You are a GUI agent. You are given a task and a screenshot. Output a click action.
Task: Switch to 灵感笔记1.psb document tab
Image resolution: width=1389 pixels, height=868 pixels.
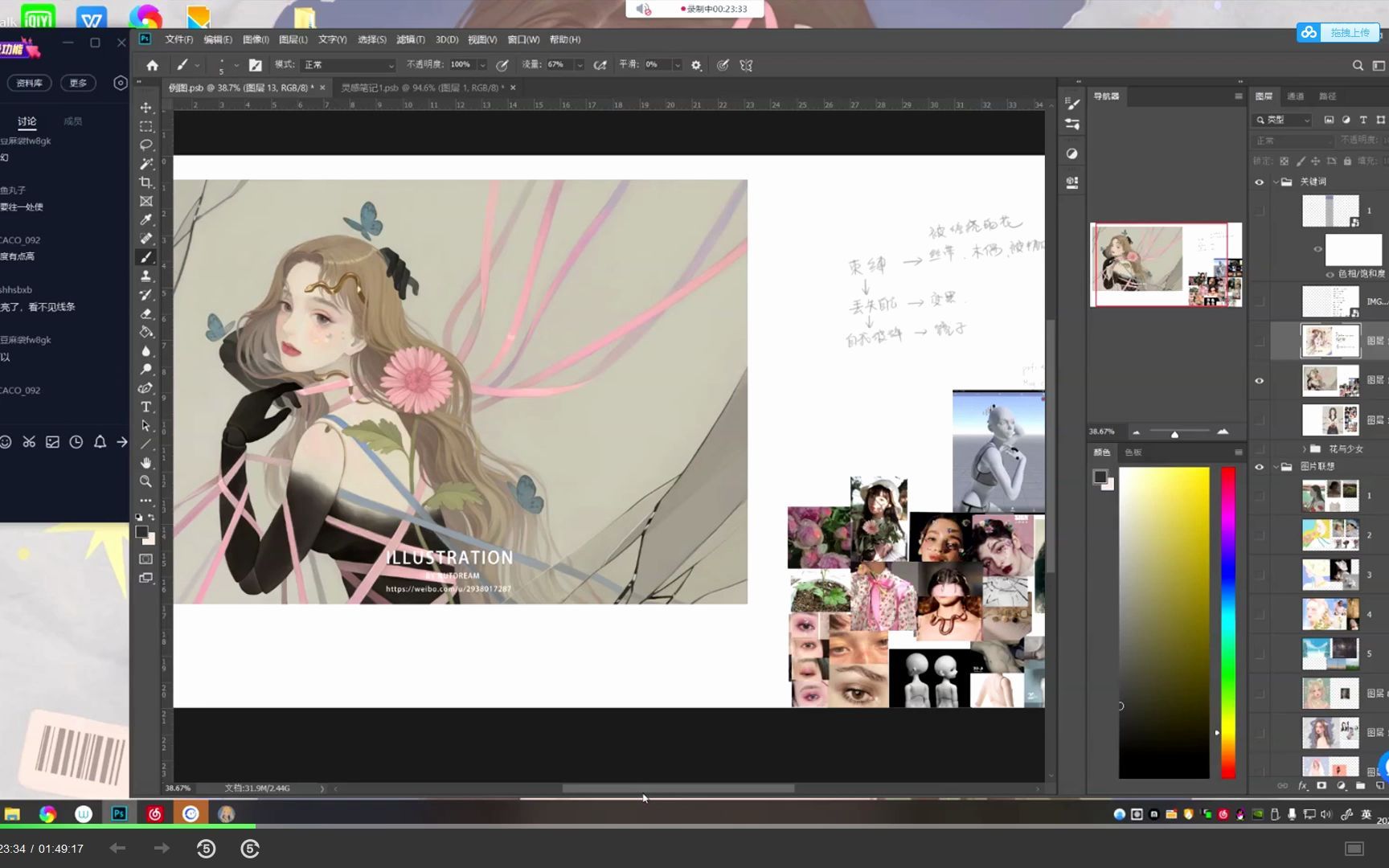pos(422,88)
